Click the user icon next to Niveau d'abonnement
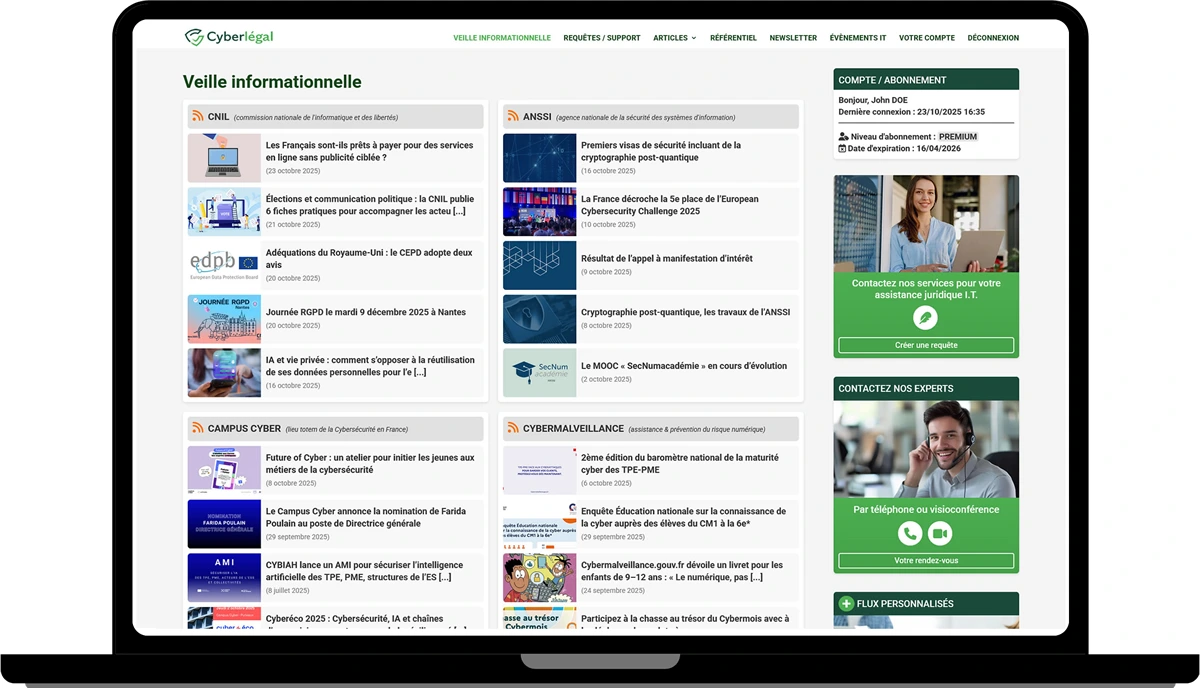 tap(844, 137)
